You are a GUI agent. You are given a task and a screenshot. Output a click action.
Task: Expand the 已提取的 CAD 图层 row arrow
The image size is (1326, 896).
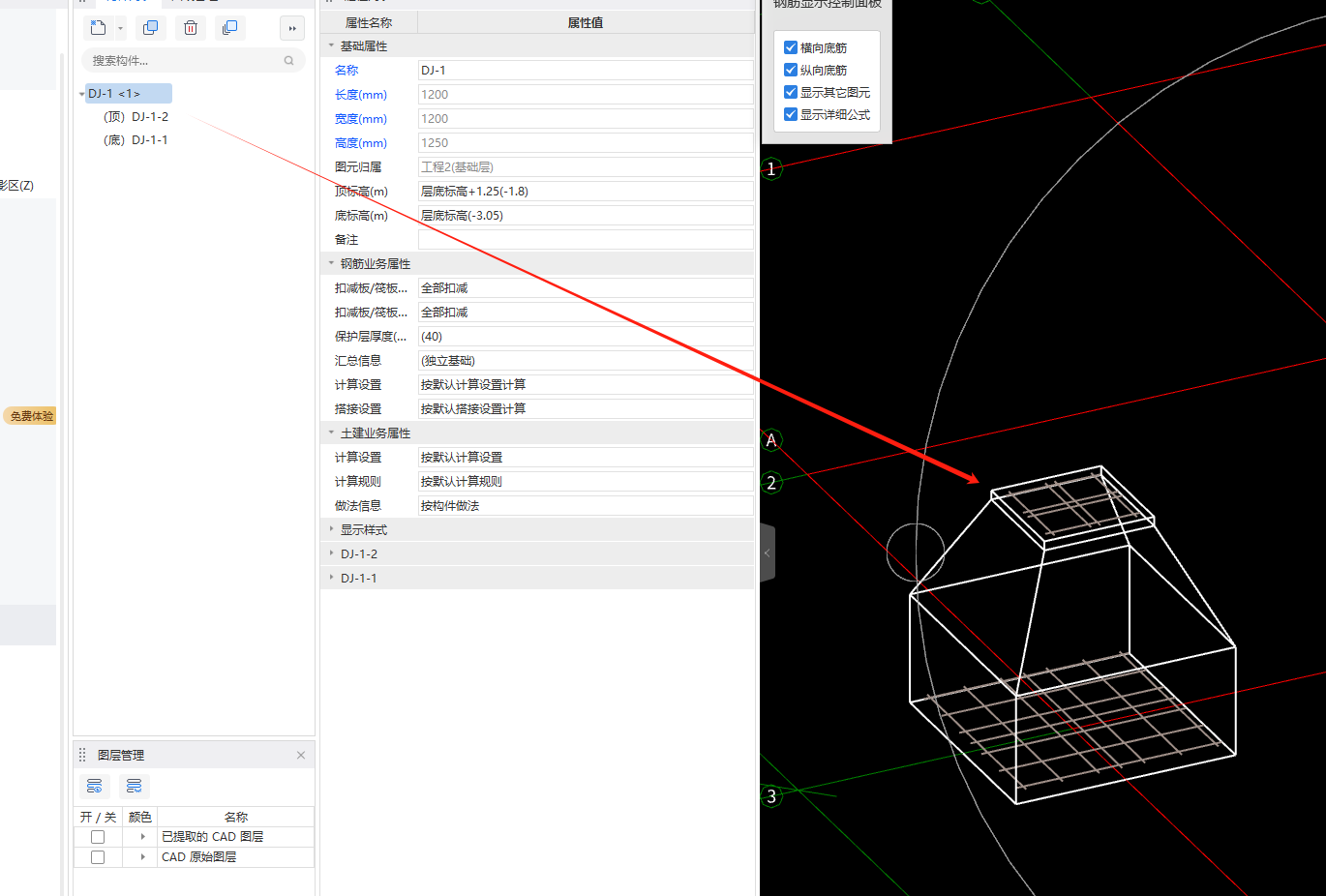point(142,837)
